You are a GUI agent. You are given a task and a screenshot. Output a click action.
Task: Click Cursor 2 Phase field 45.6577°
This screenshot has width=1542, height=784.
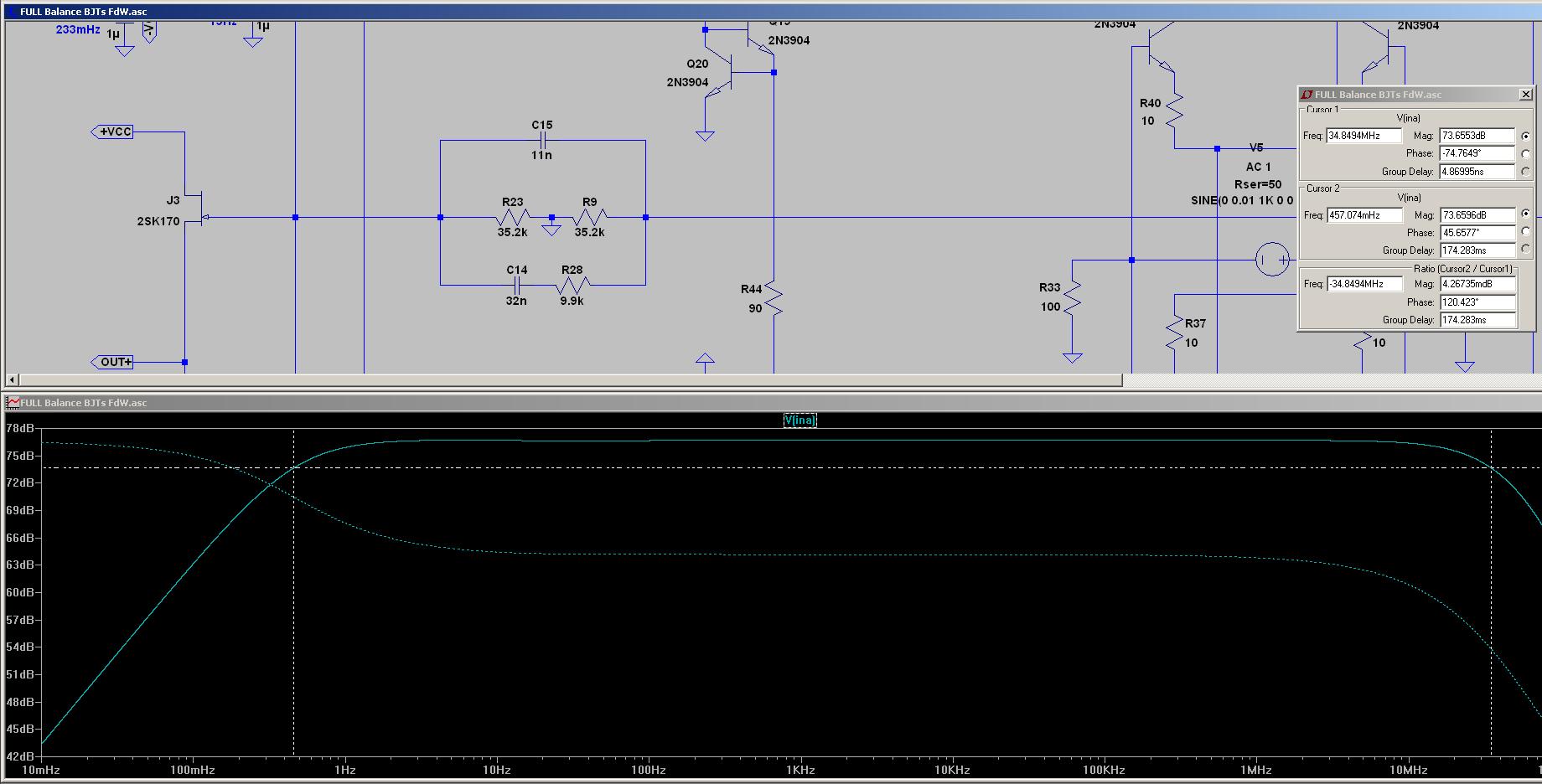[1477, 233]
